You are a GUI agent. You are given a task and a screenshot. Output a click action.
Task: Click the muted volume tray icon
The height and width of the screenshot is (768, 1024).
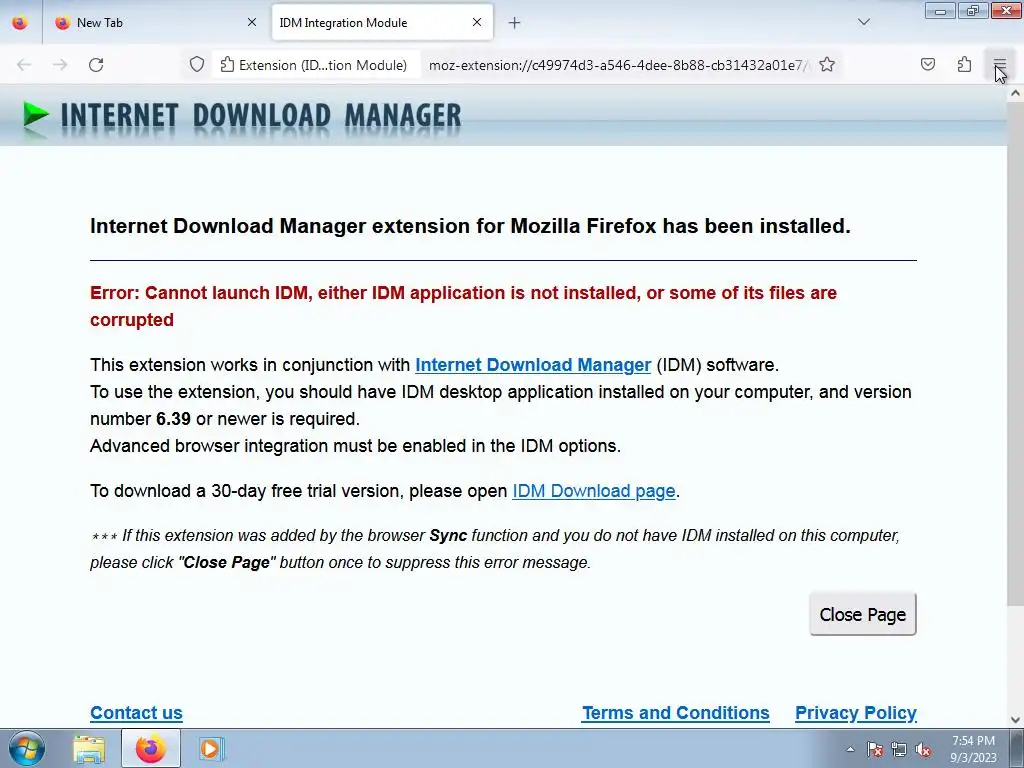click(x=923, y=749)
